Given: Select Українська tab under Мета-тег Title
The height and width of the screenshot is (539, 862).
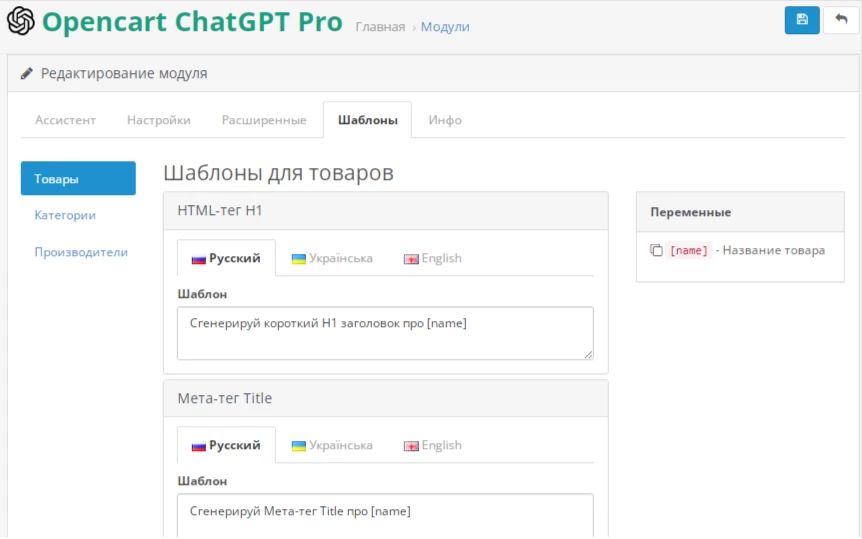Looking at the screenshot, I should click(x=332, y=445).
